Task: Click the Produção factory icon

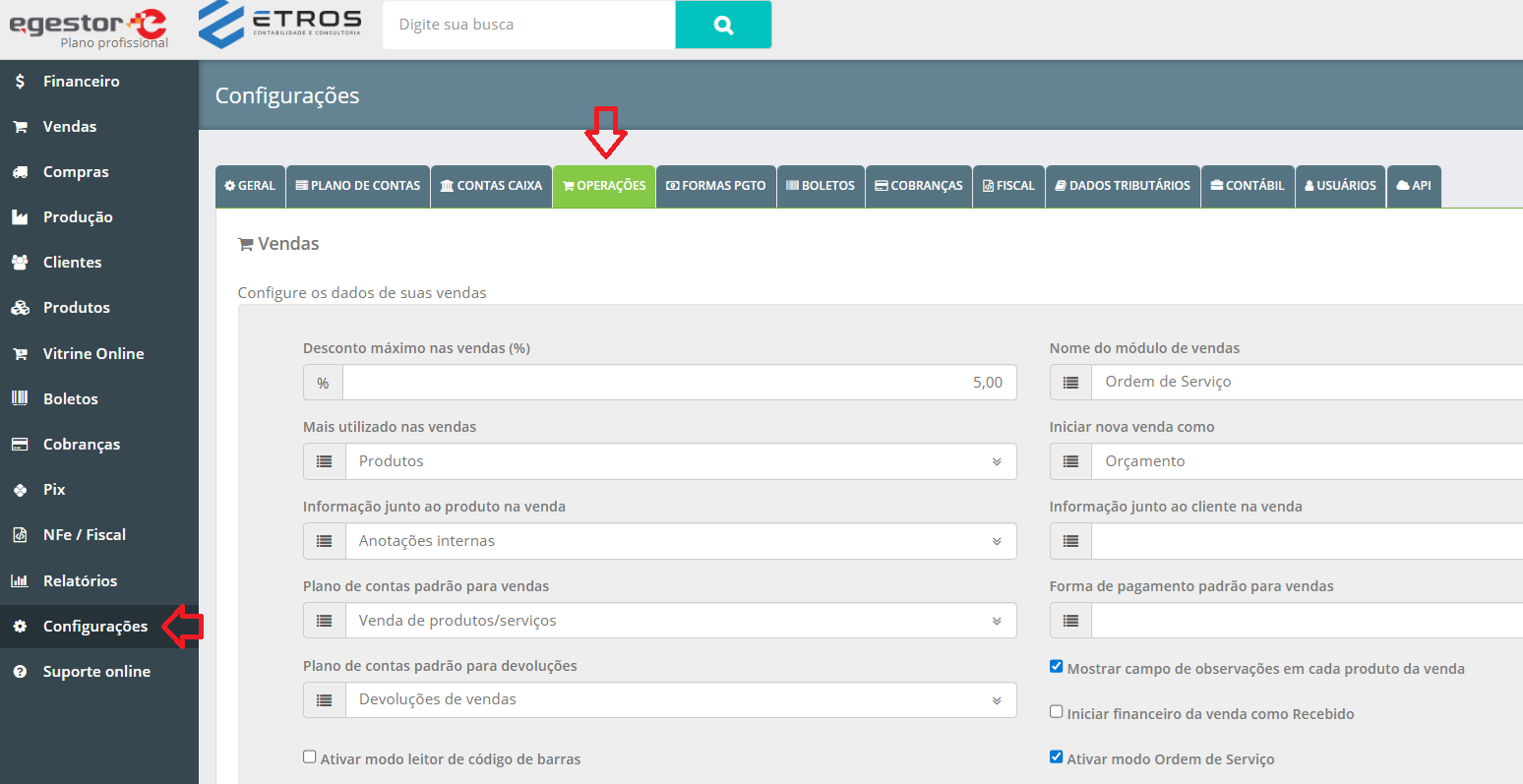Action: click(x=20, y=217)
